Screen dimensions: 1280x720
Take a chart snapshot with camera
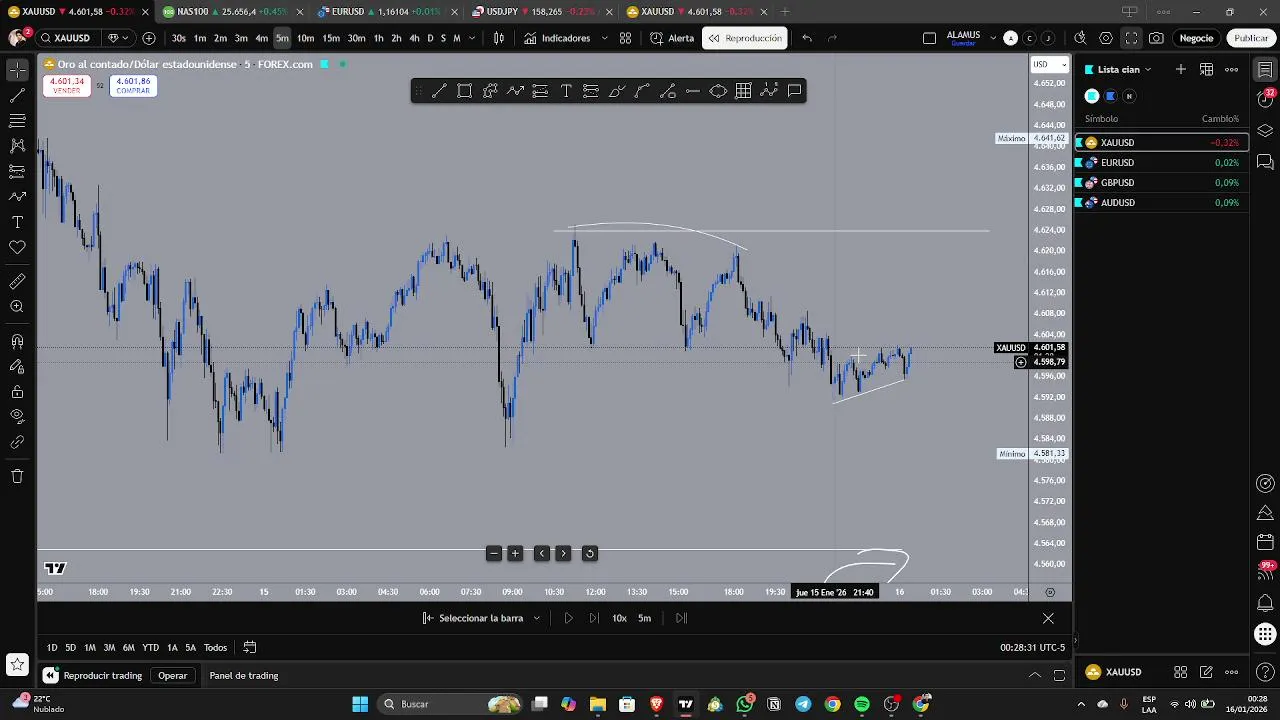pos(1156,38)
